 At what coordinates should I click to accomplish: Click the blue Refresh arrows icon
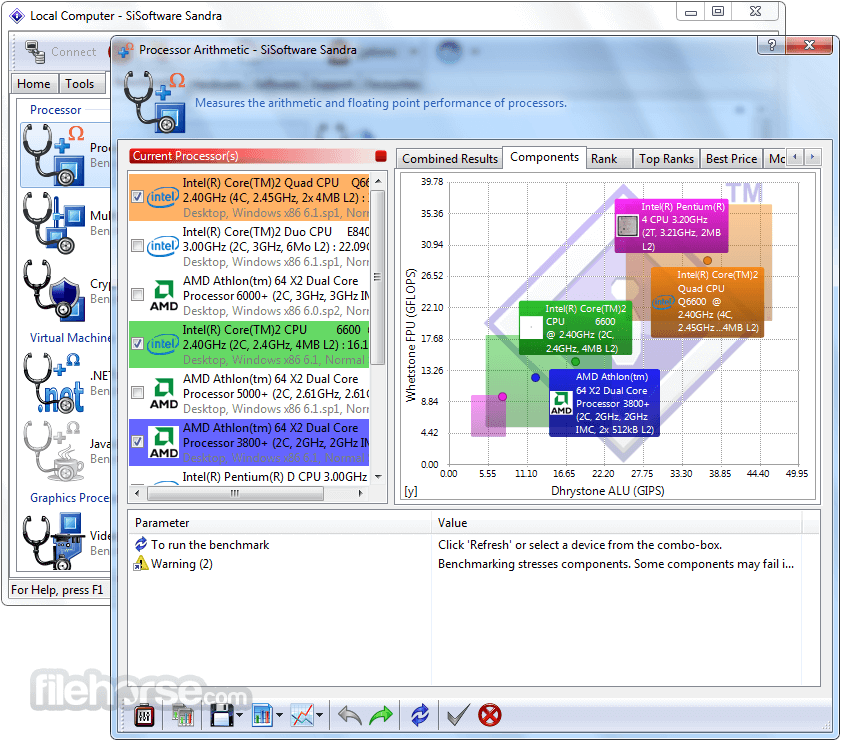(x=420, y=715)
